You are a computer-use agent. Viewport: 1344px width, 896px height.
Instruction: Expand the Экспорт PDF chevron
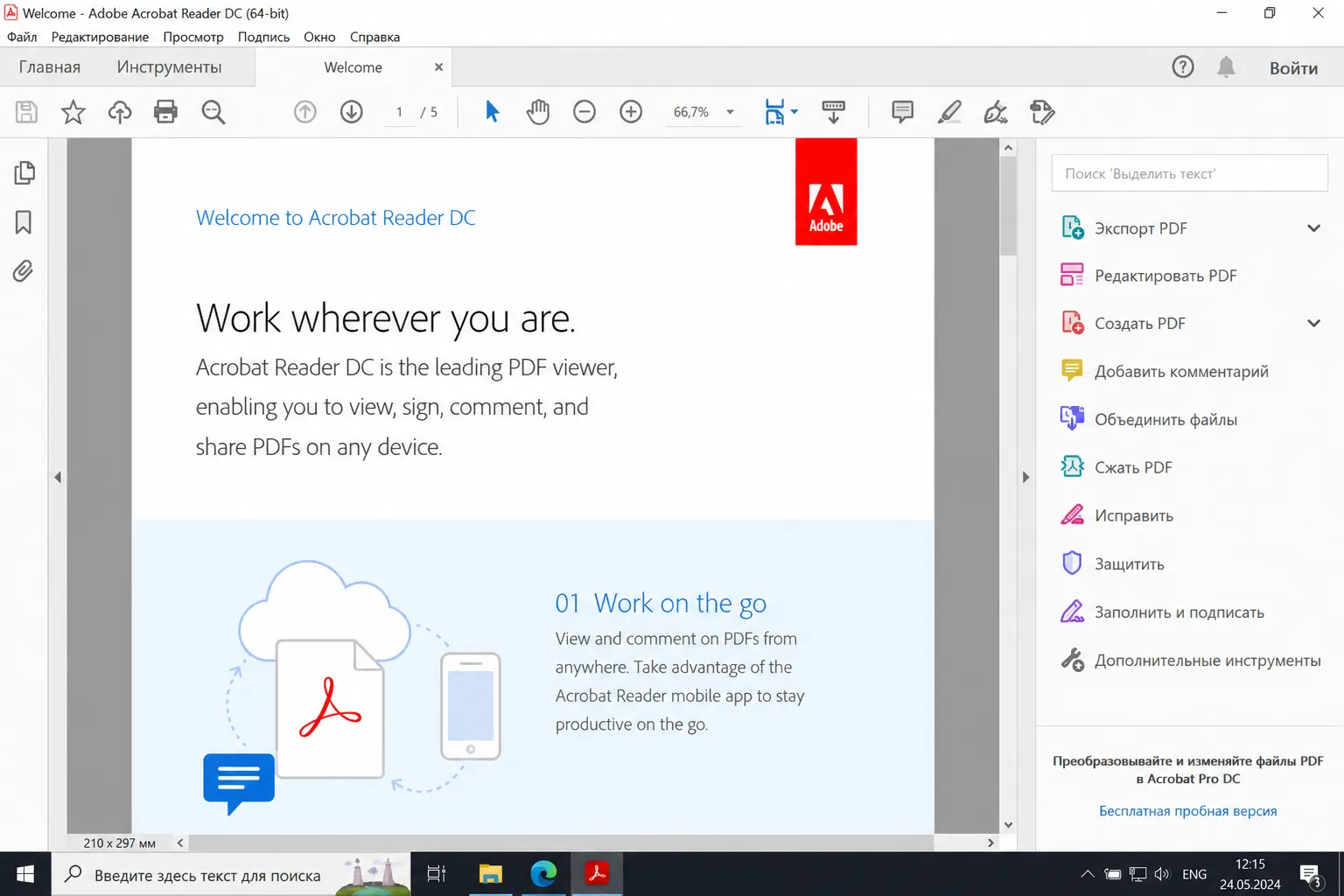coord(1313,228)
